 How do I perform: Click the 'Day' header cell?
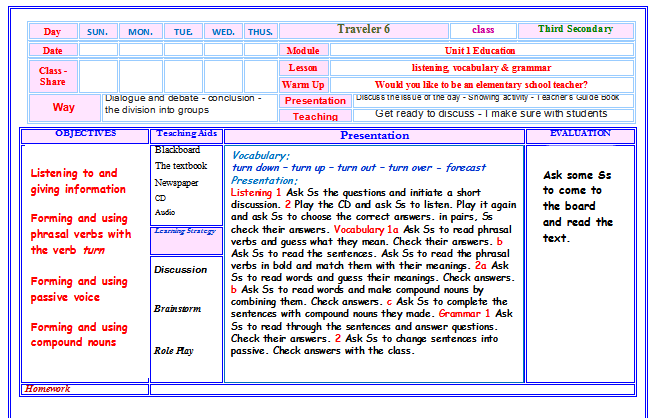pos(53,32)
